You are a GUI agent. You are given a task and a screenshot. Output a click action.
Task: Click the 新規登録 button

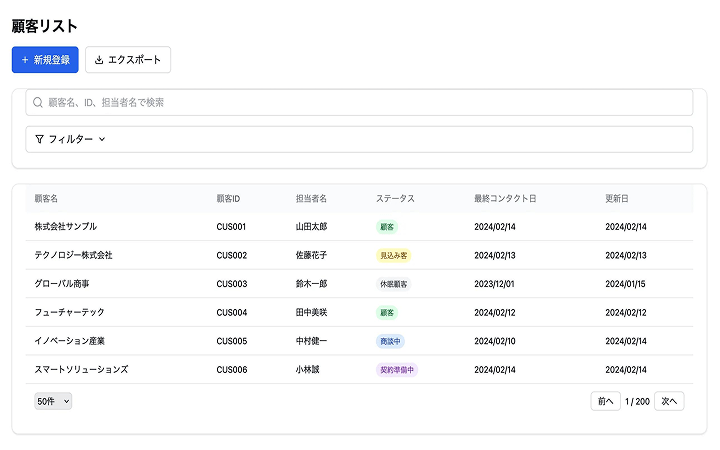coord(45,60)
